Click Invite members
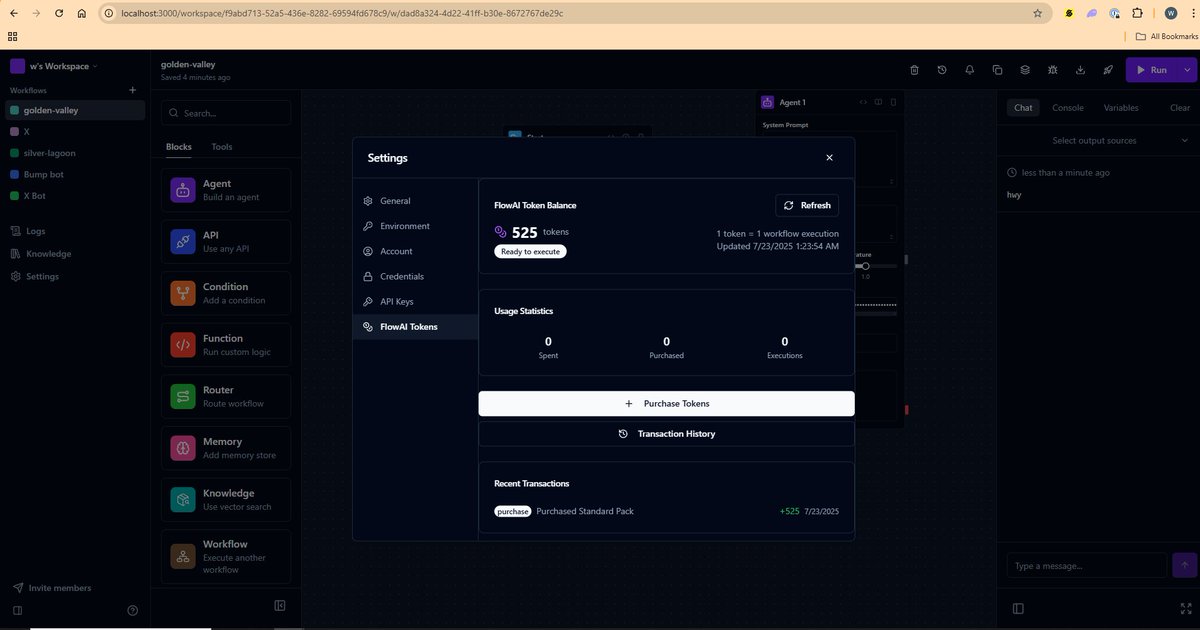 coord(52,588)
